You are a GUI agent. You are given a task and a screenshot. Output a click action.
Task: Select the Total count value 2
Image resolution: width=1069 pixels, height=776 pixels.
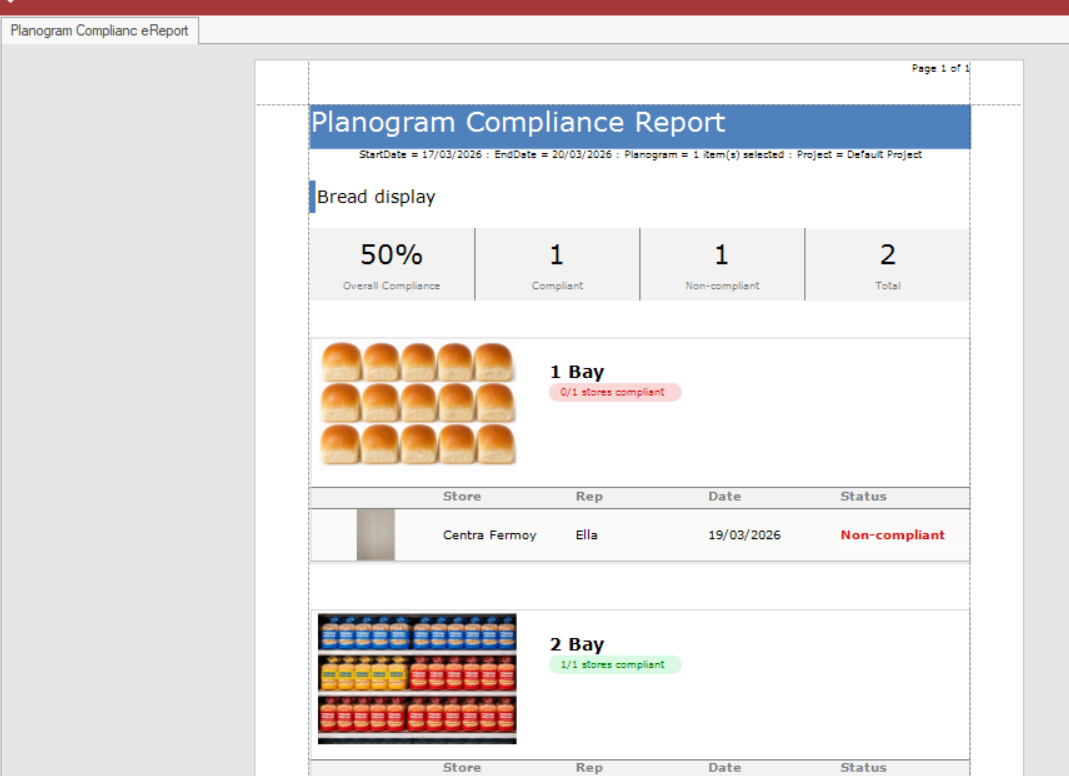point(888,254)
